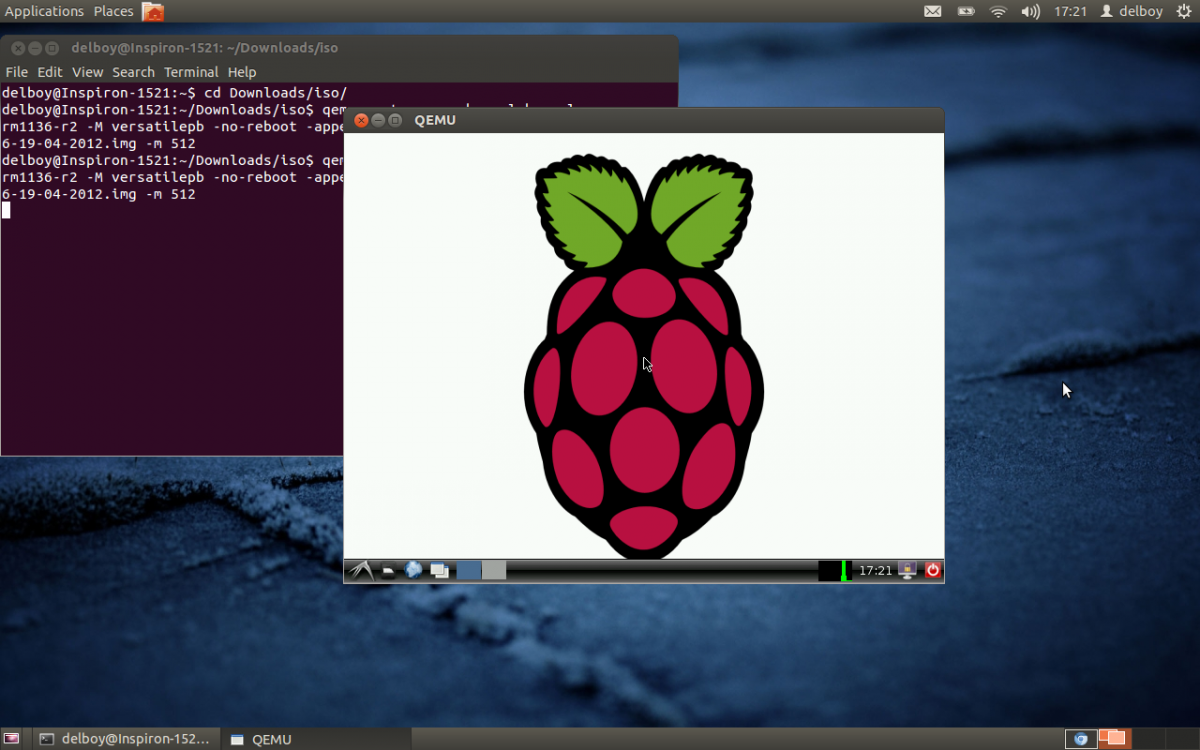This screenshot has width=1200, height=750.
Task: Click the last '6-19-04-2012.img -m 512' terminal line
Action: point(99,194)
